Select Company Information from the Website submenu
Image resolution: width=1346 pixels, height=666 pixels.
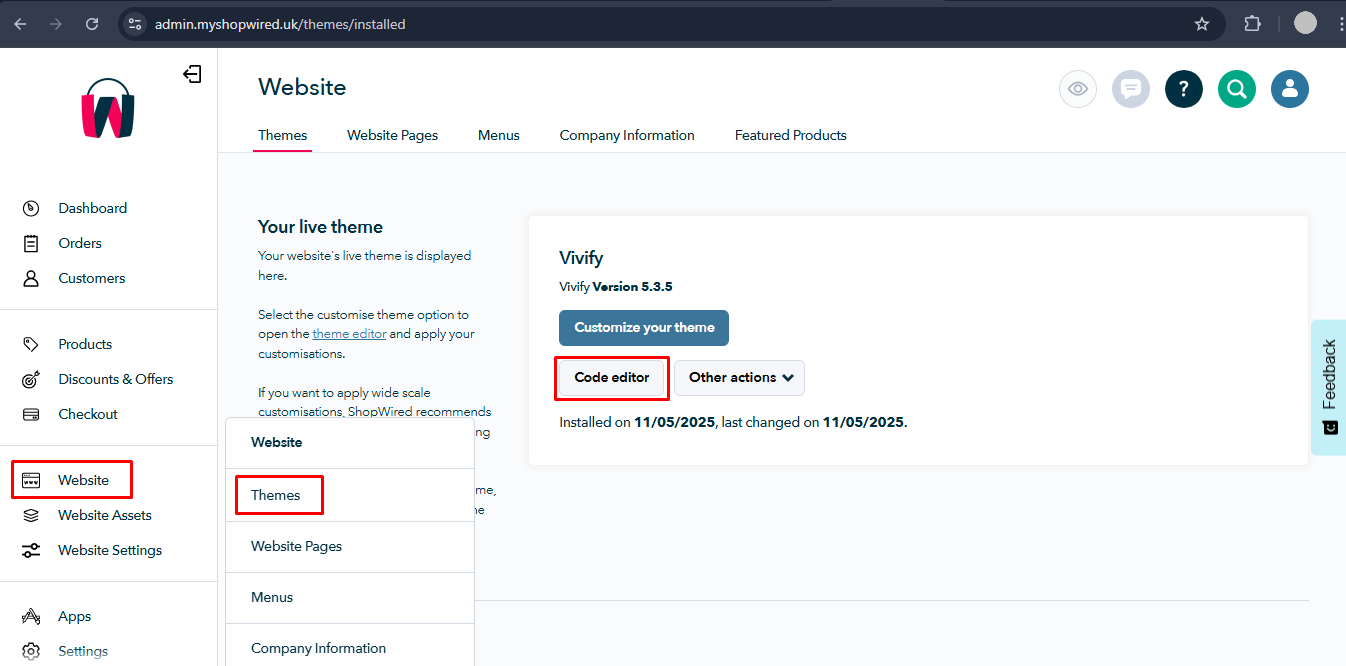[x=318, y=648]
